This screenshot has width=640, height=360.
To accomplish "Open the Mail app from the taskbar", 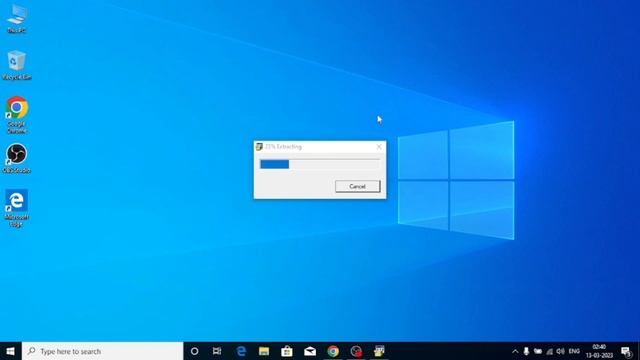I will coord(310,351).
